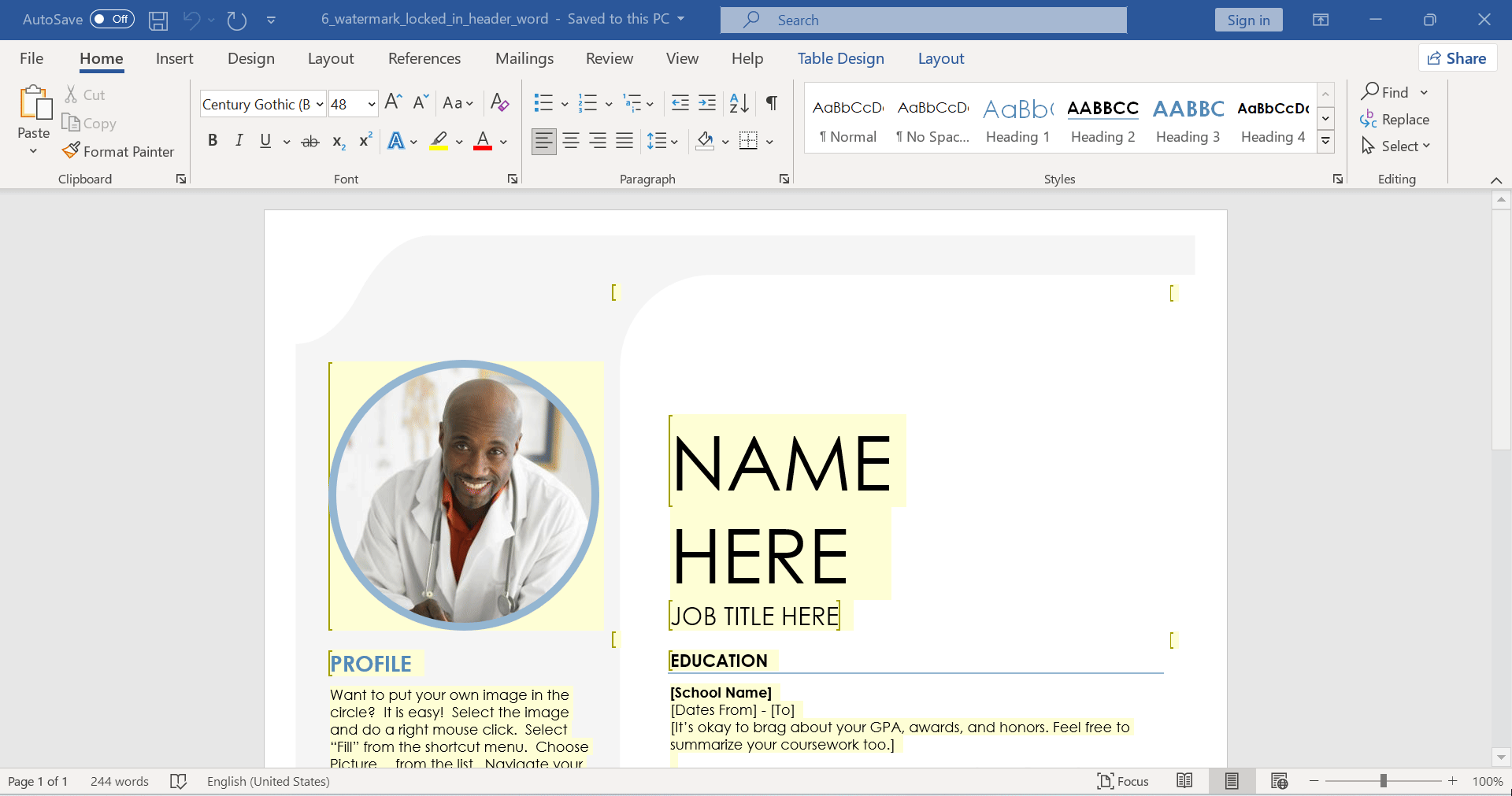
Task: Open the Sort dialog icon
Action: coord(737,103)
